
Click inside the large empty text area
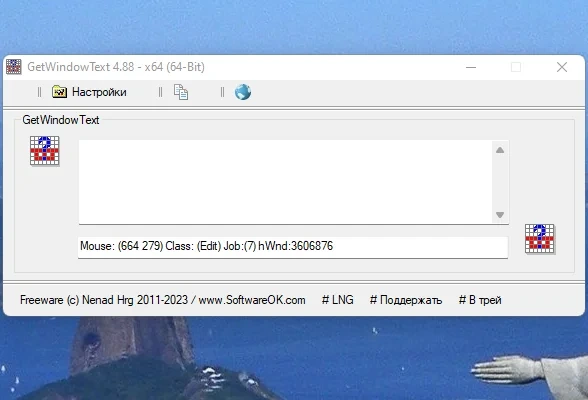pos(285,182)
